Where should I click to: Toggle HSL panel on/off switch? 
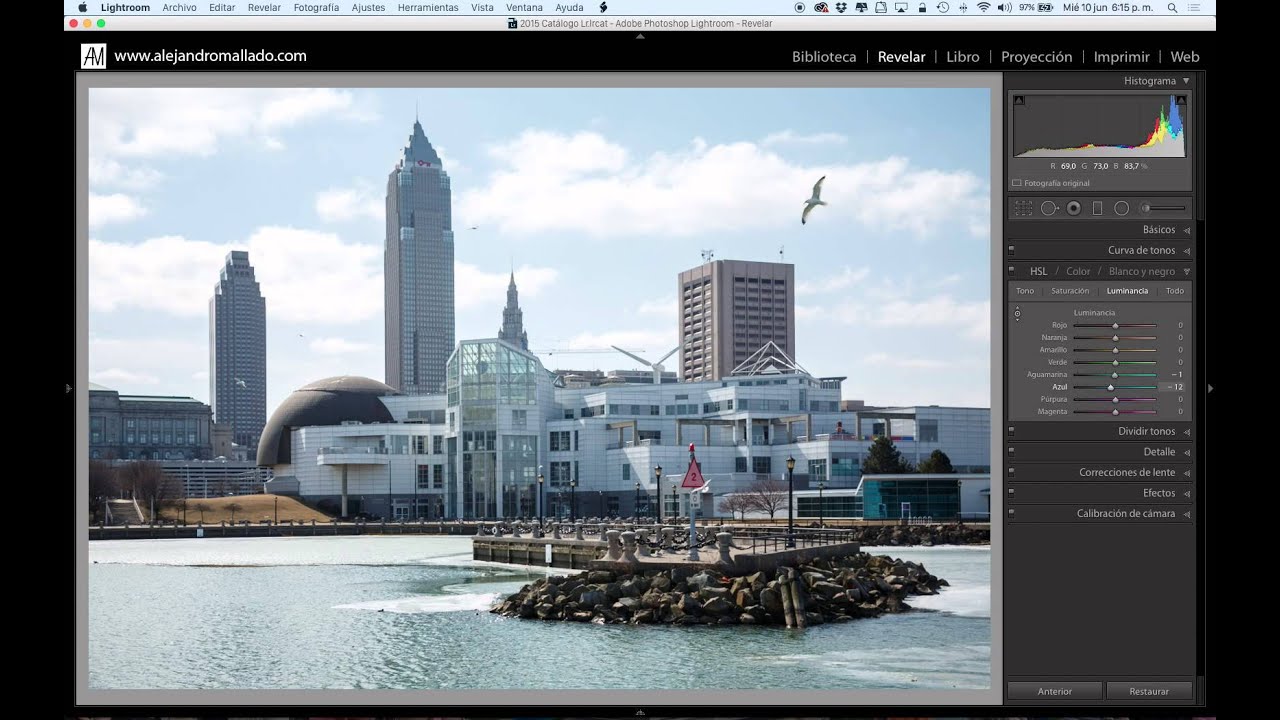[x=1011, y=271]
